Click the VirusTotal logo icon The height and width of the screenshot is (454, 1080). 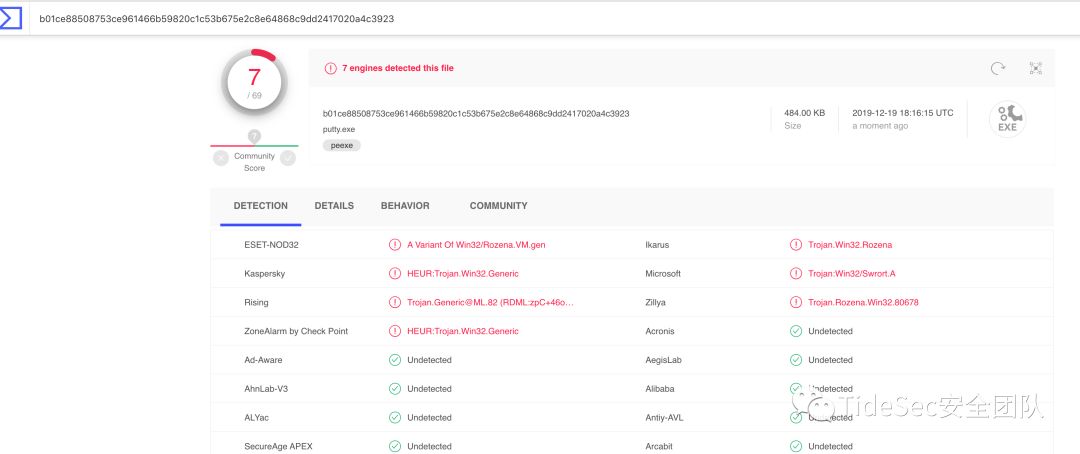[11, 18]
